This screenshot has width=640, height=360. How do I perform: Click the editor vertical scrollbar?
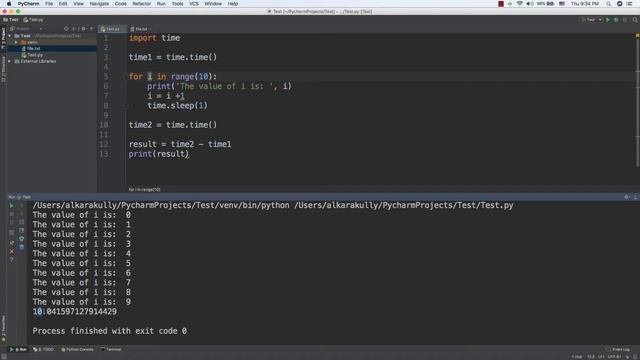pyautogui.click(x=637, y=100)
